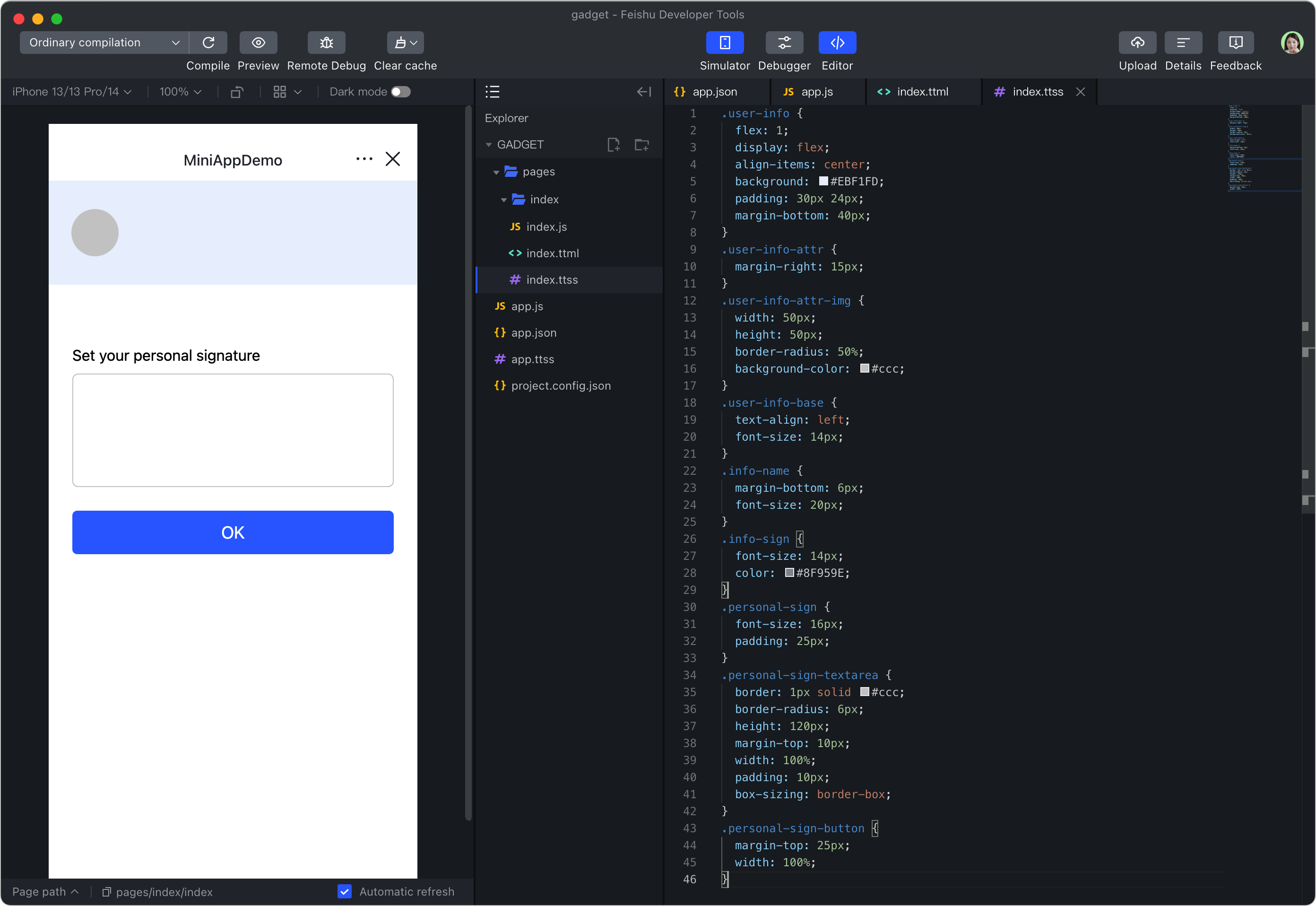The image size is (1316, 906).
Task: Click the personal signature text area
Action: (x=233, y=430)
